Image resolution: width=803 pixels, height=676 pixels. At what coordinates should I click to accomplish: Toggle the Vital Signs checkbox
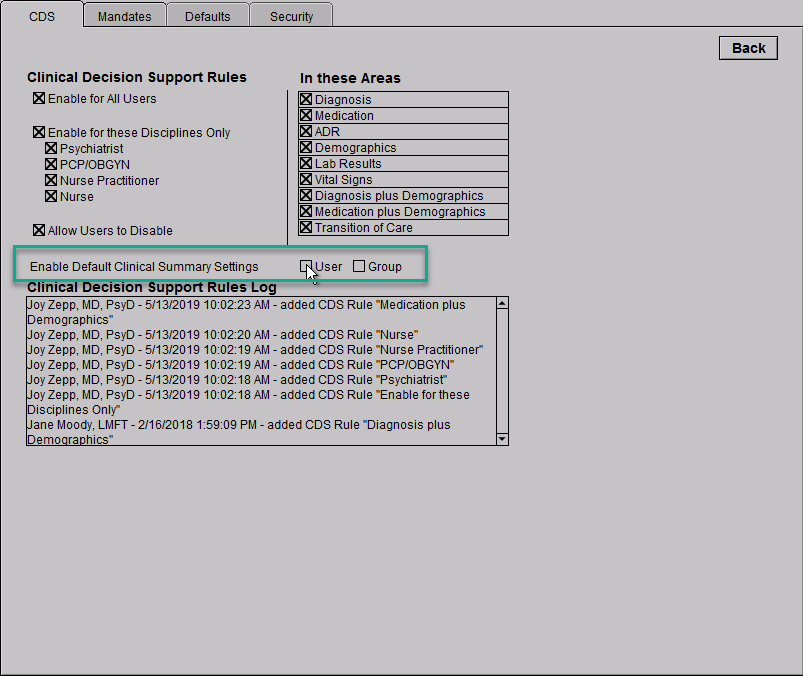tap(307, 180)
